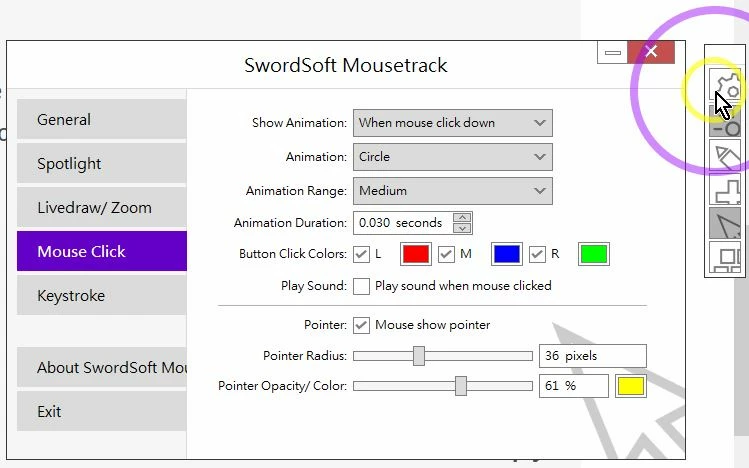Open the Livedraw/ Zoom tab

(102, 207)
